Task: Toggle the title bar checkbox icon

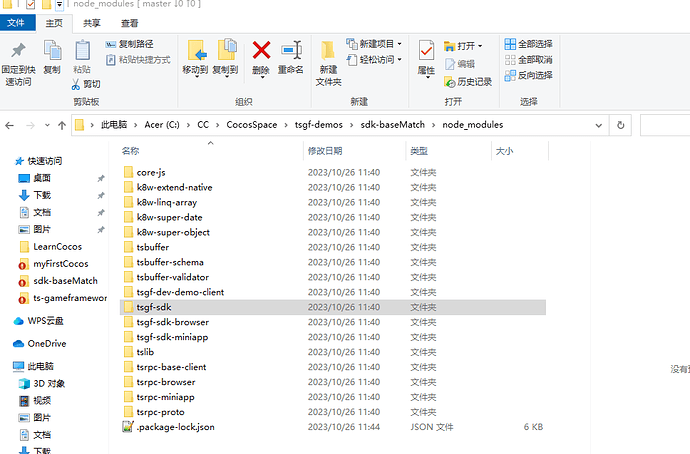Action: point(30,4)
